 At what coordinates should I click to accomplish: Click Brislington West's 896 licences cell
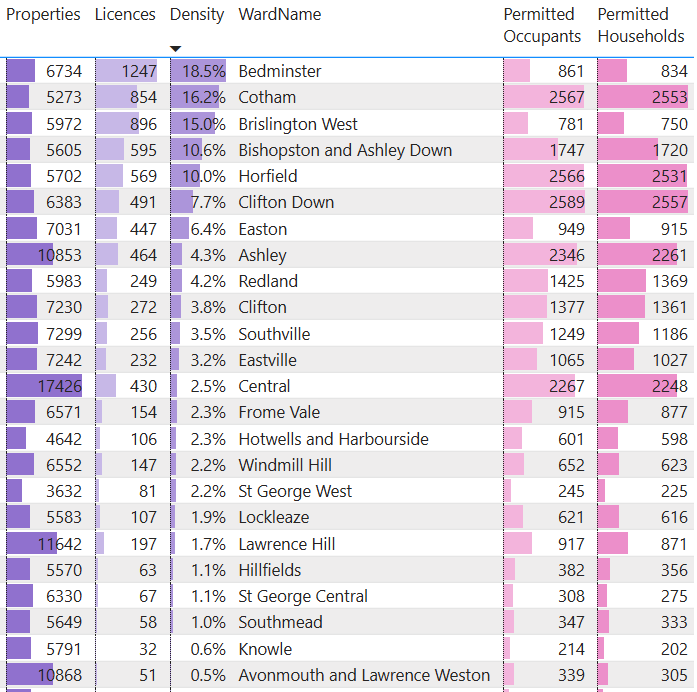(127, 124)
